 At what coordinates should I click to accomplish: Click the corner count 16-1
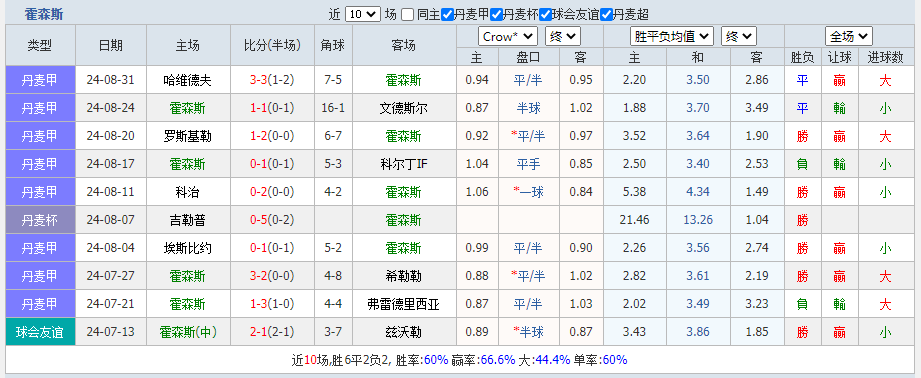(x=334, y=109)
